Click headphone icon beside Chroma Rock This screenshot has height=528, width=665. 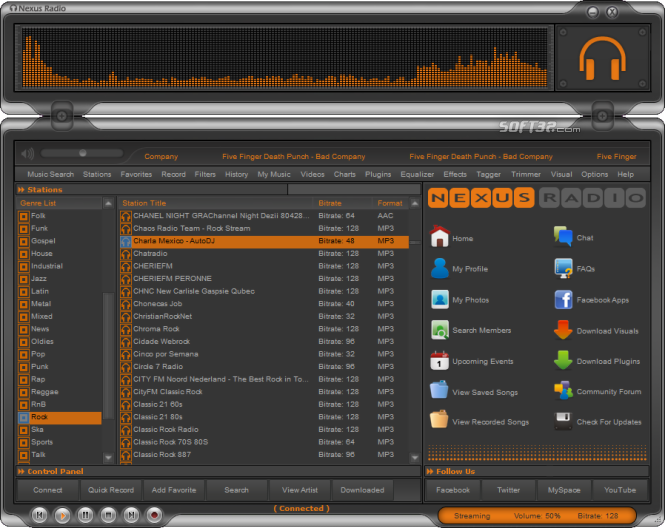[126, 330]
